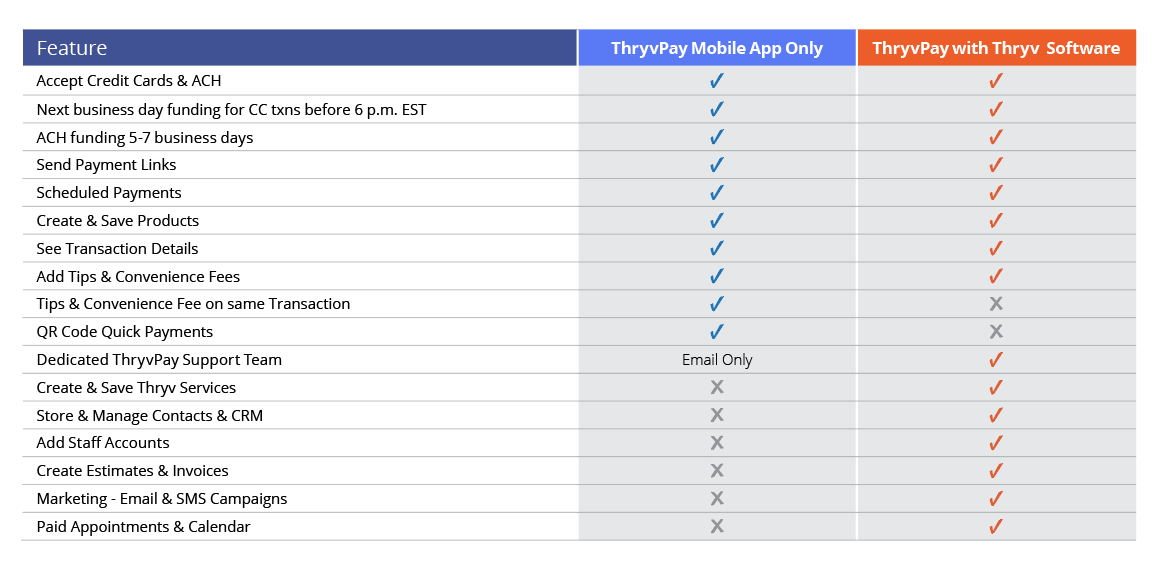The height and width of the screenshot is (569, 1160).
Task: Click 'Scheduled Payments' row label
Action: point(109,193)
